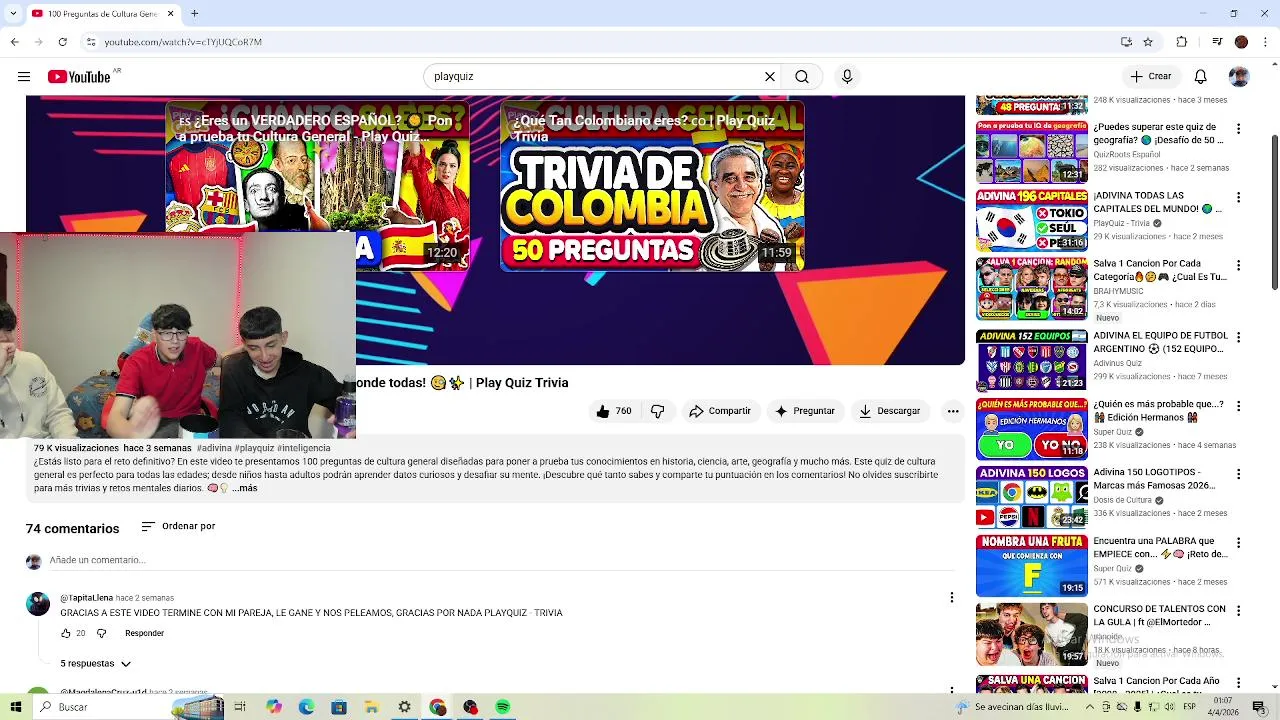This screenshot has height=720, width=1280.
Task: Open the Windows Start menu
Action: (x=16, y=707)
